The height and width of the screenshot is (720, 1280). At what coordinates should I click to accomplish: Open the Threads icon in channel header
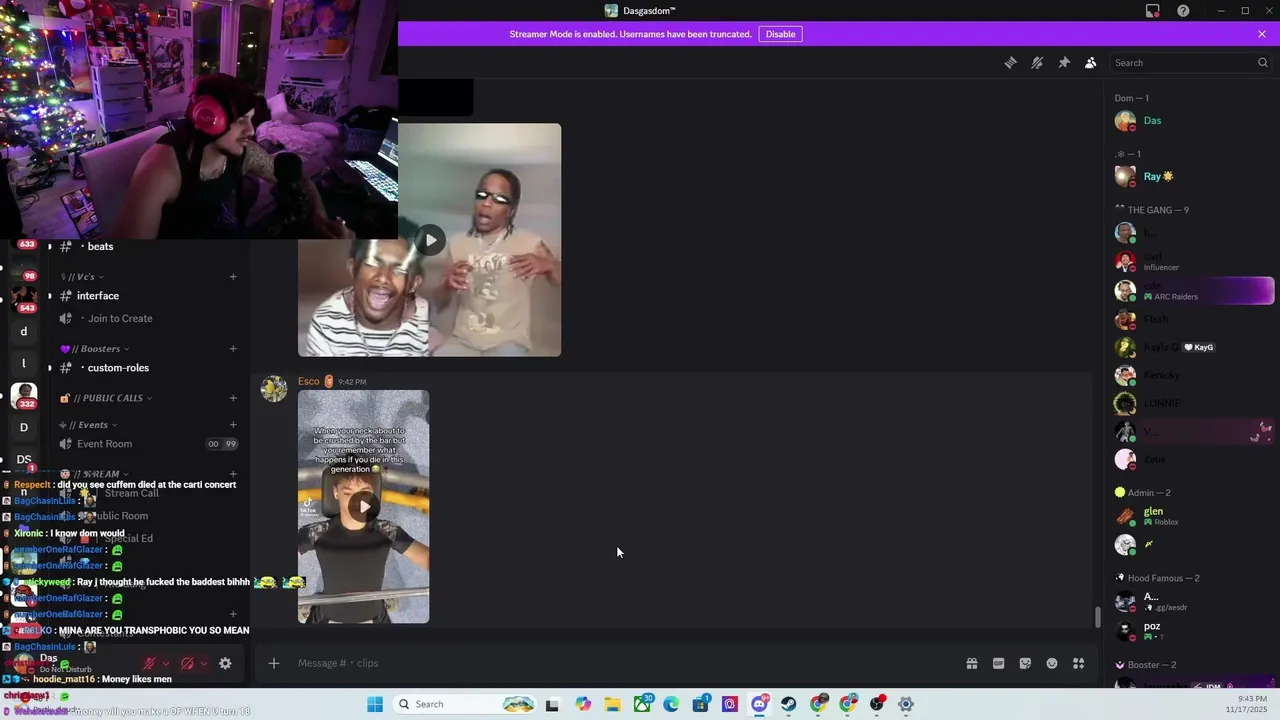click(x=1010, y=63)
